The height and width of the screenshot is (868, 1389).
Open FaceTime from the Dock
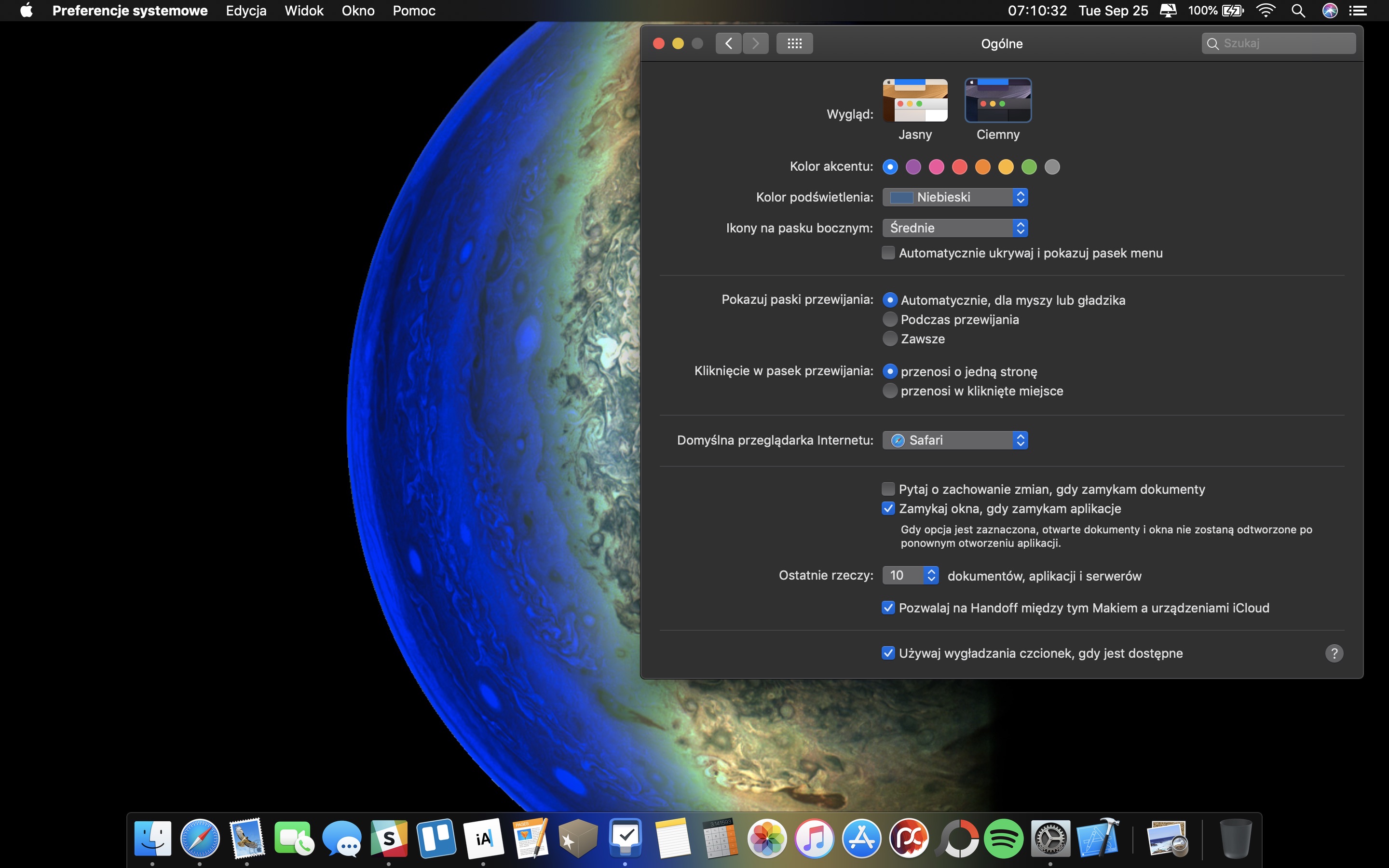(x=294, y=839)
